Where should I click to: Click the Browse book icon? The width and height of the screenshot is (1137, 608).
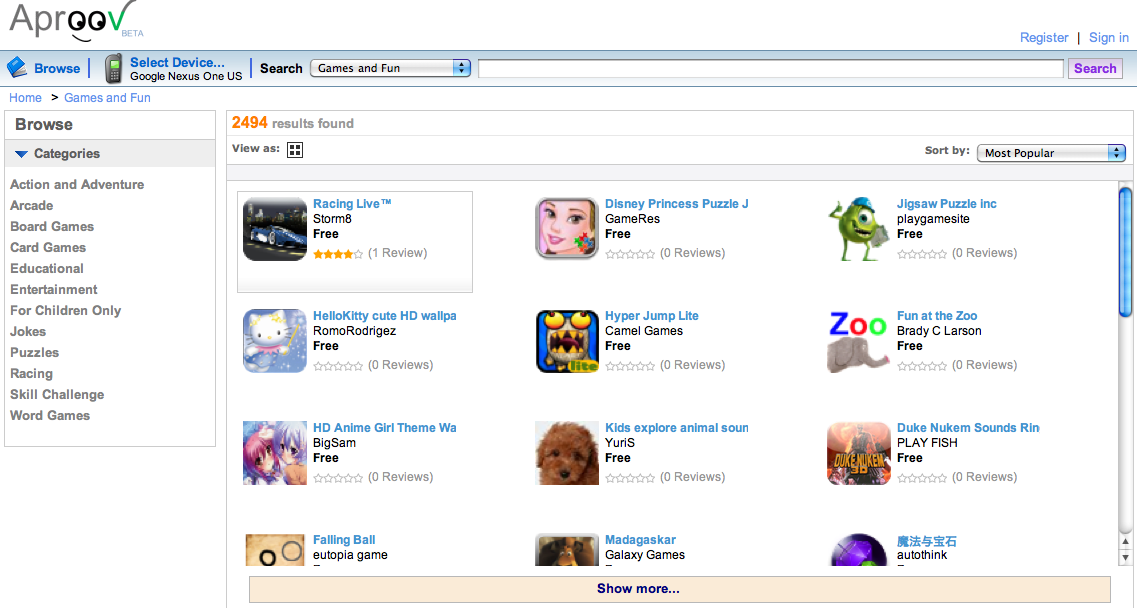click(x=17, y=67)
